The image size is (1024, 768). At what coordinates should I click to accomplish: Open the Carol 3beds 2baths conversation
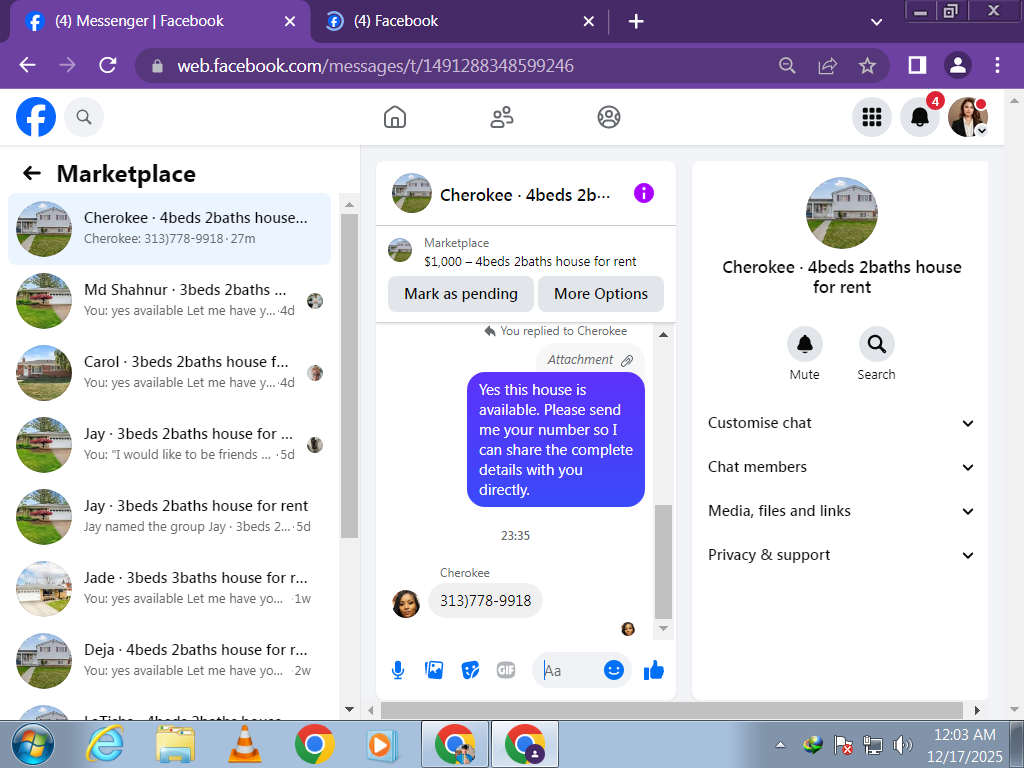pos(169,372)
